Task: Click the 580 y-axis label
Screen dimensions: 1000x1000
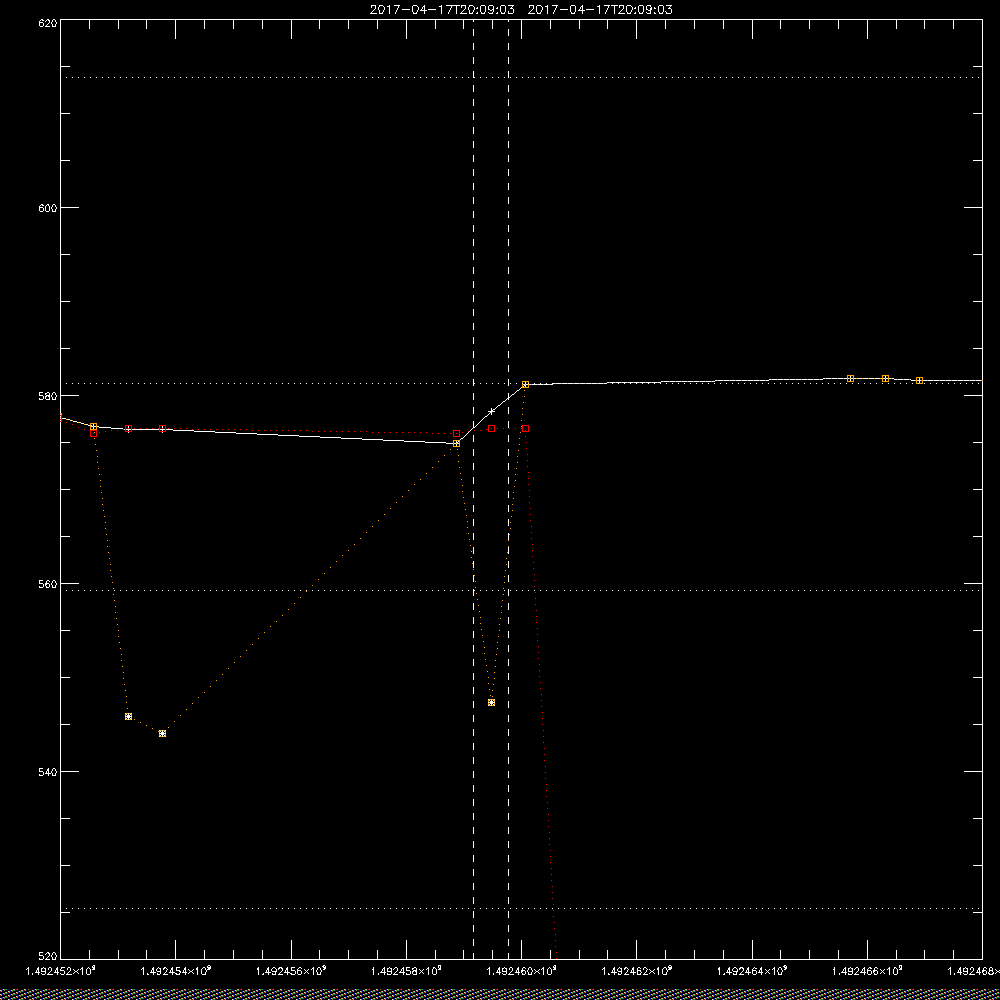Action: click(48, 395)
